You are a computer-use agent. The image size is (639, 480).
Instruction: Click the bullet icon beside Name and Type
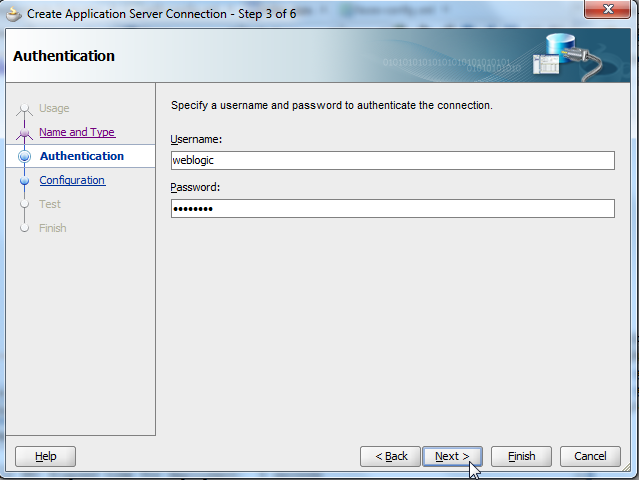click(25, 133)
